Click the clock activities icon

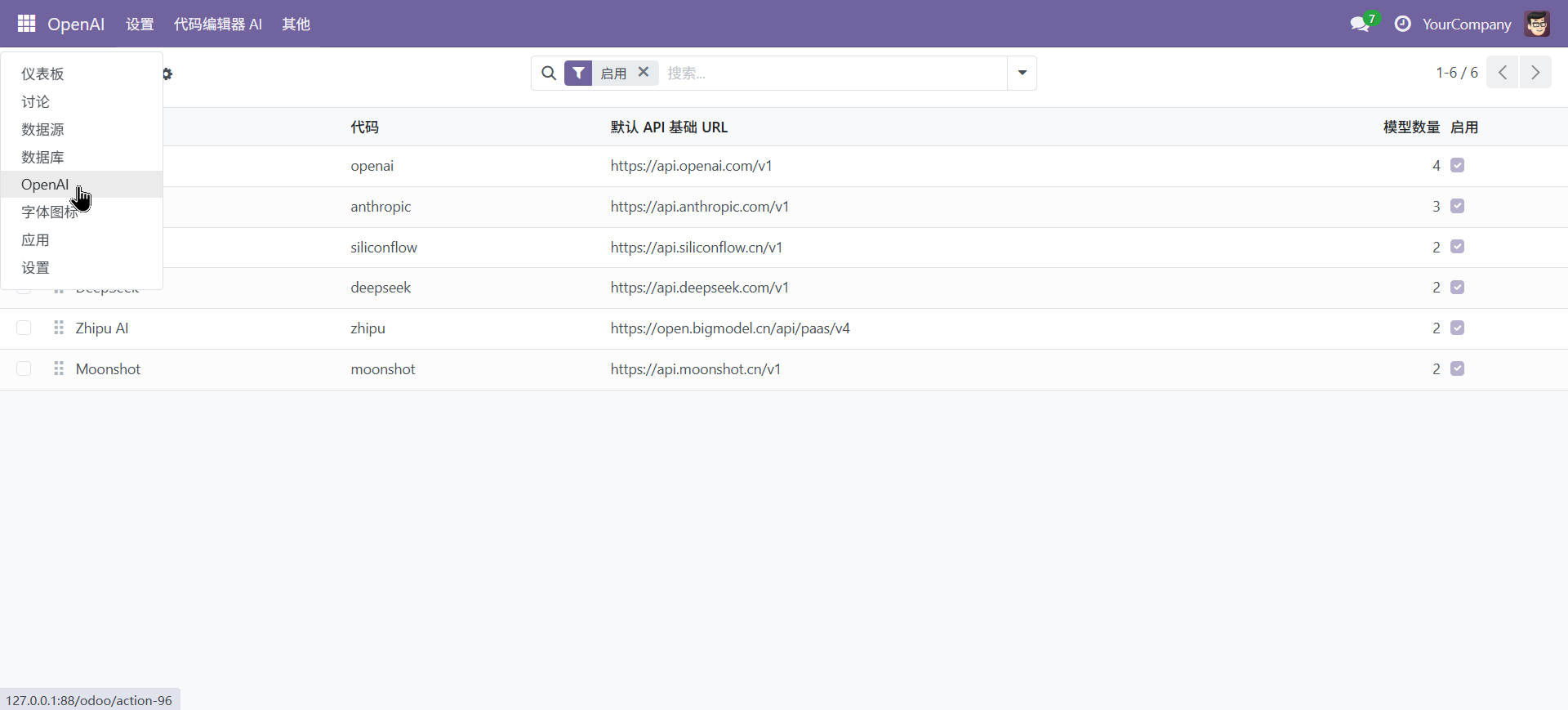[1402, 24]
